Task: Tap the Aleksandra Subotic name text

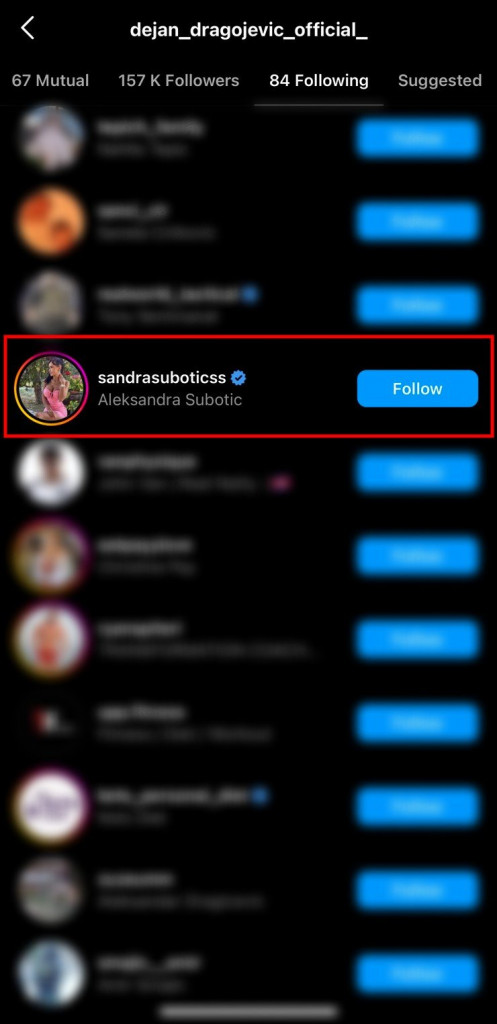Action: coord(170,400)
